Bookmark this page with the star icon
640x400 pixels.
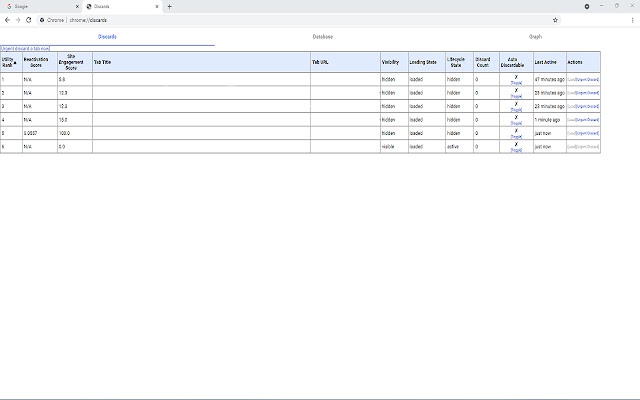click(x=555, y=20)
